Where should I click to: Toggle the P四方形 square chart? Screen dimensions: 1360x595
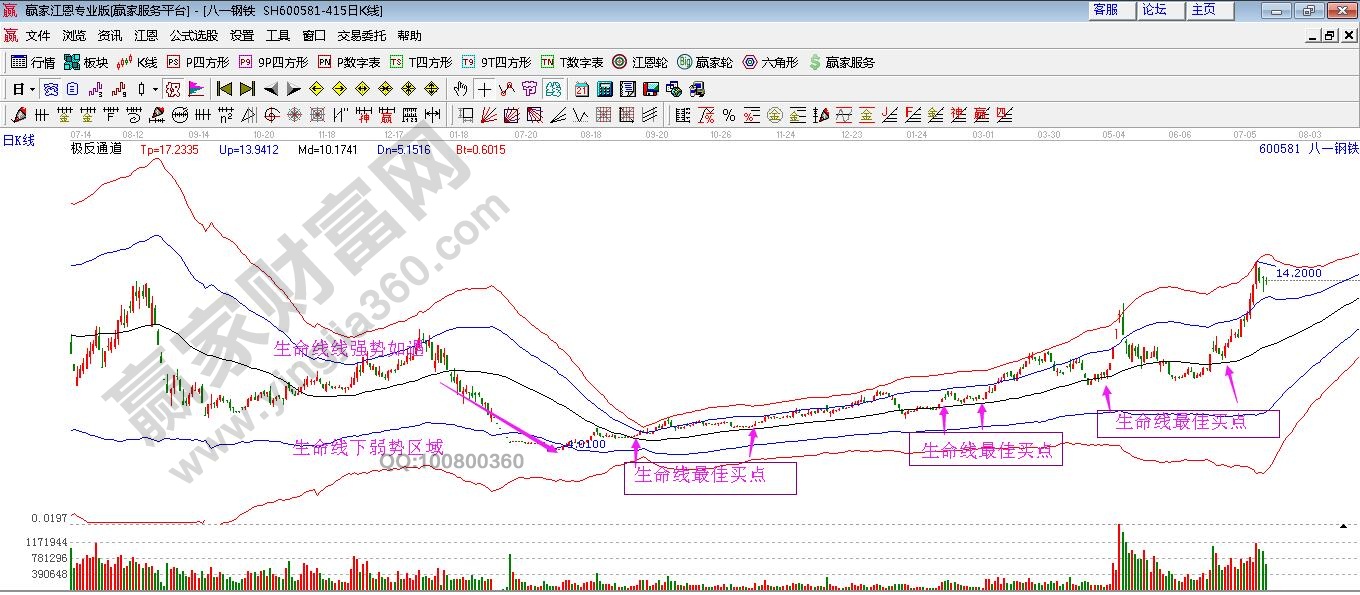198,62
